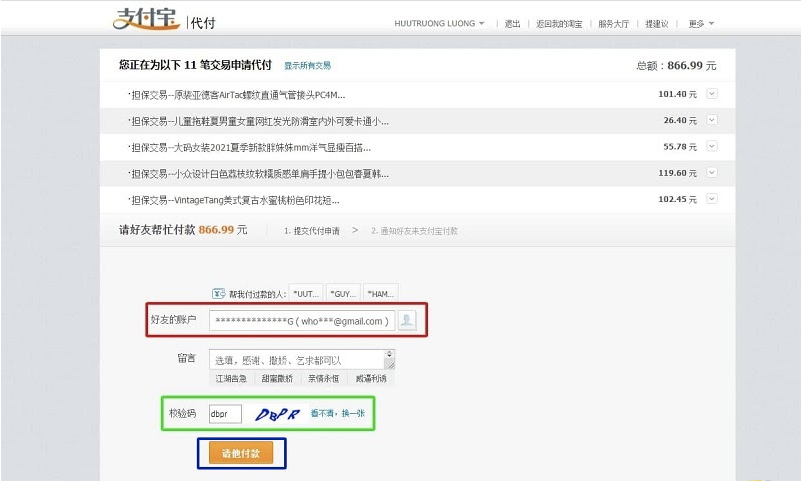Click the 您正在为以下 11 笔交易申请代付 heading
Screen dimensions: 803x481
pyautogui.click(x=195, y=65)
